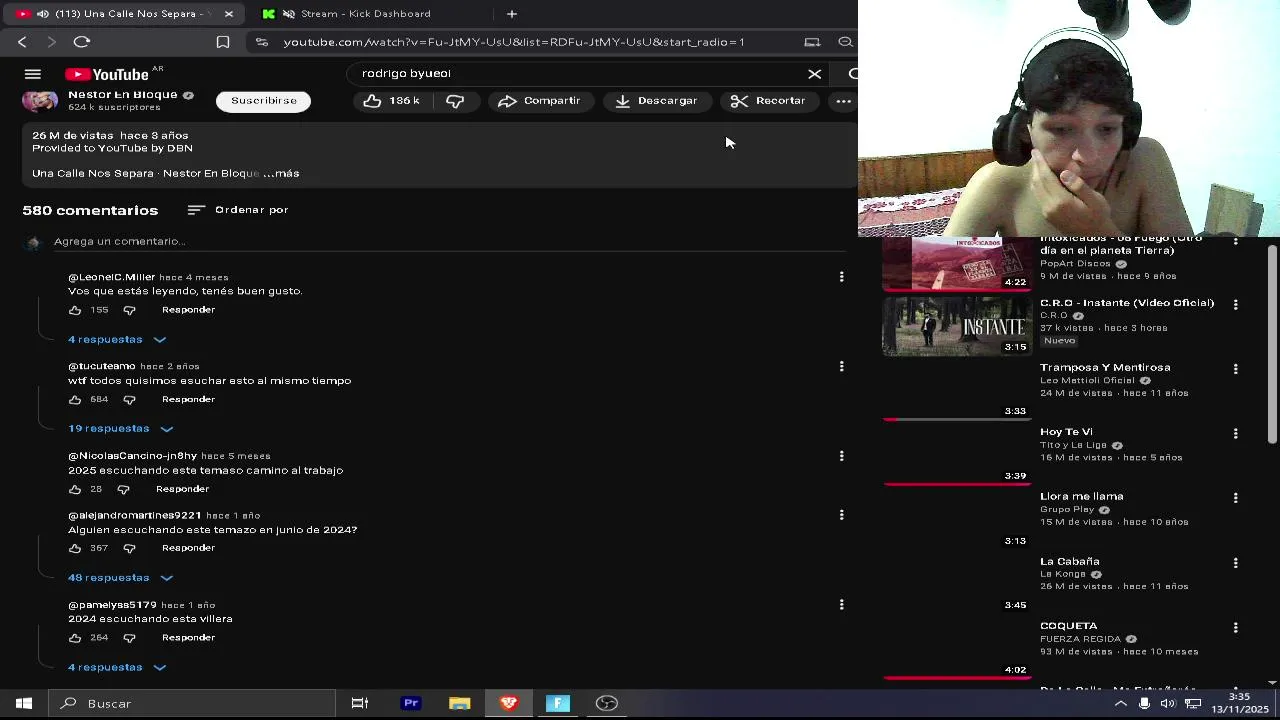
Task: Like LeonelC.Miller's comment
Action: pyautogui.click(x=75, y=310)
